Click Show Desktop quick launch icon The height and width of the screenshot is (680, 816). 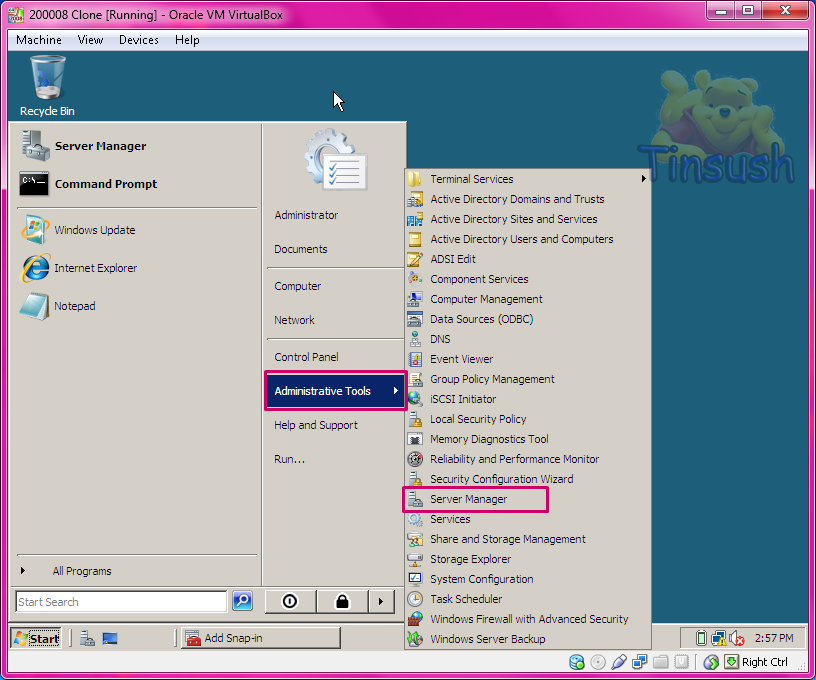[x=110, y=638]
